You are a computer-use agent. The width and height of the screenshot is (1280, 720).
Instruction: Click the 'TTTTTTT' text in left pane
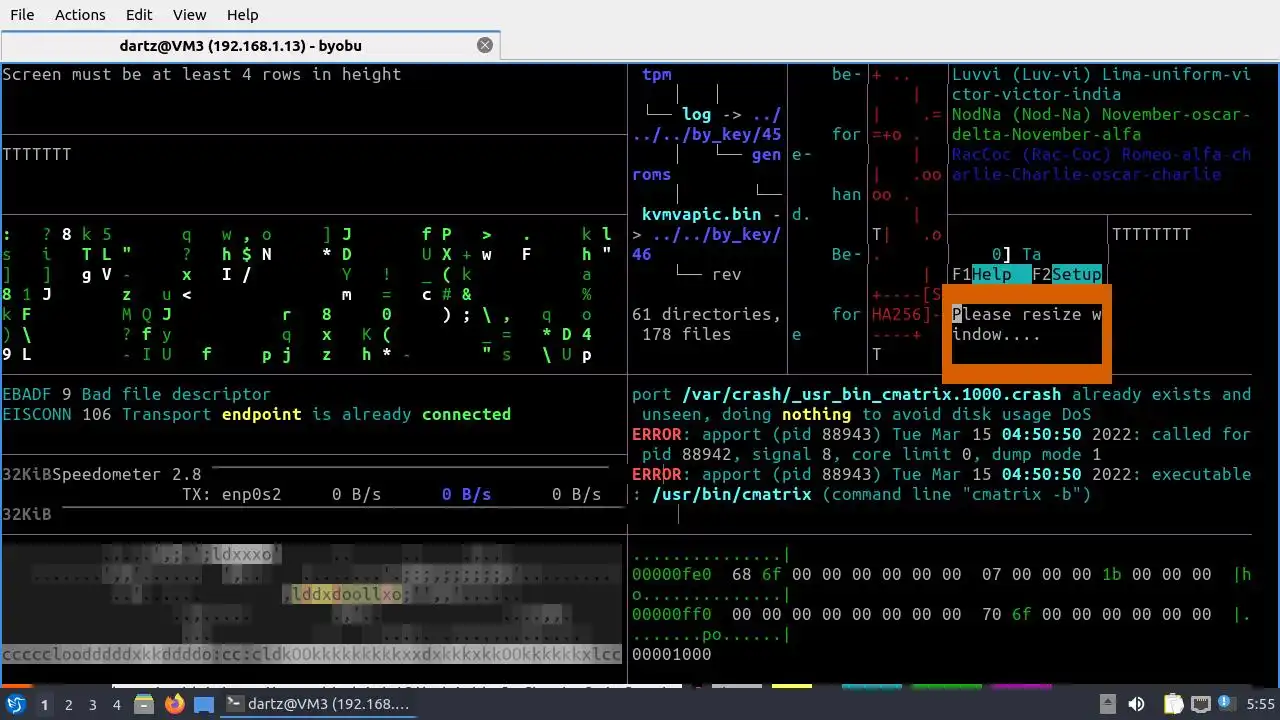pos(37,154)
